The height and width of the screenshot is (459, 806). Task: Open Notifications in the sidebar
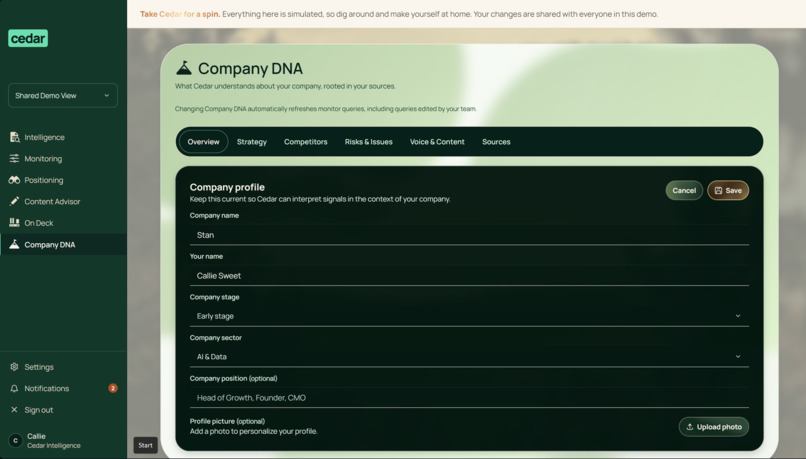[47, 389]
